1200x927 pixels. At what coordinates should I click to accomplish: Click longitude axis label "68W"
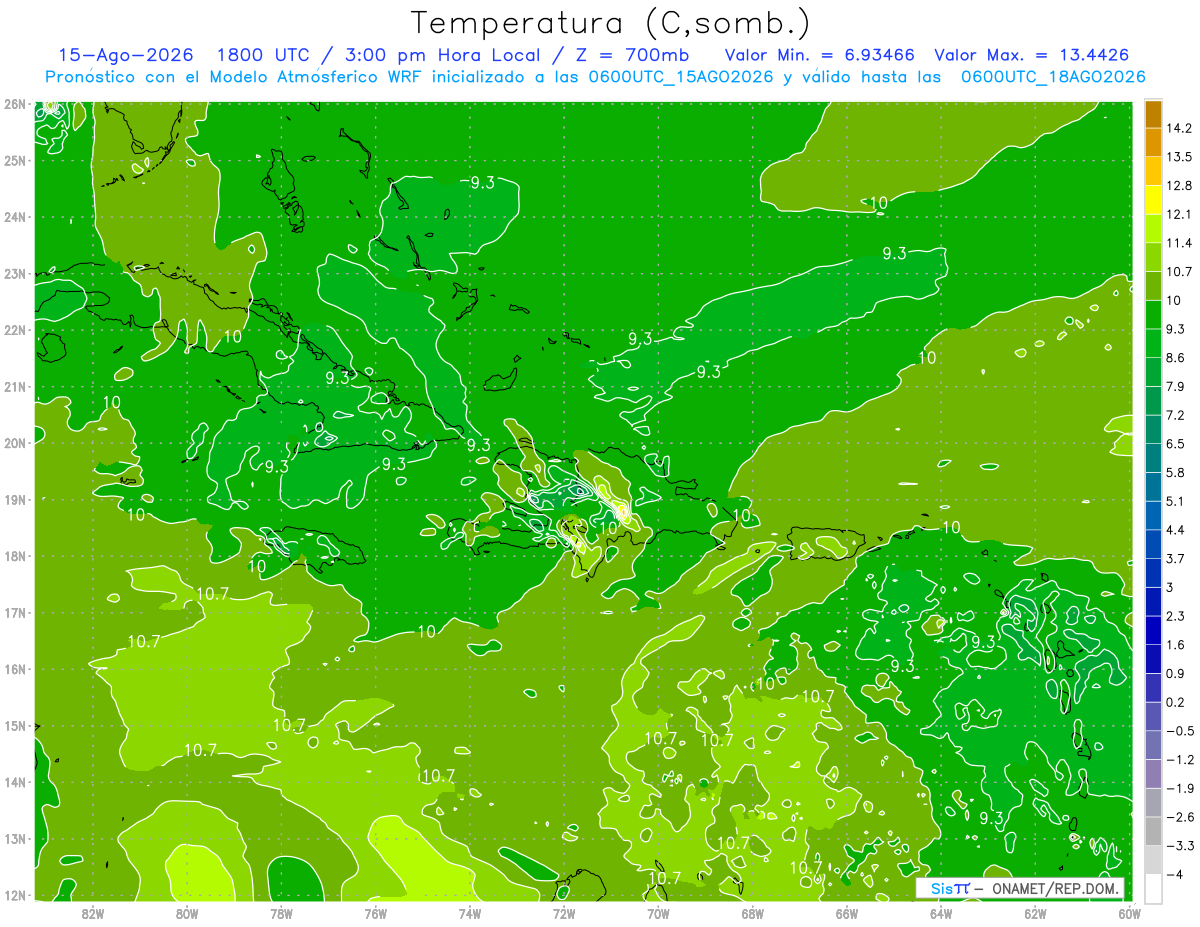[753, 912]
